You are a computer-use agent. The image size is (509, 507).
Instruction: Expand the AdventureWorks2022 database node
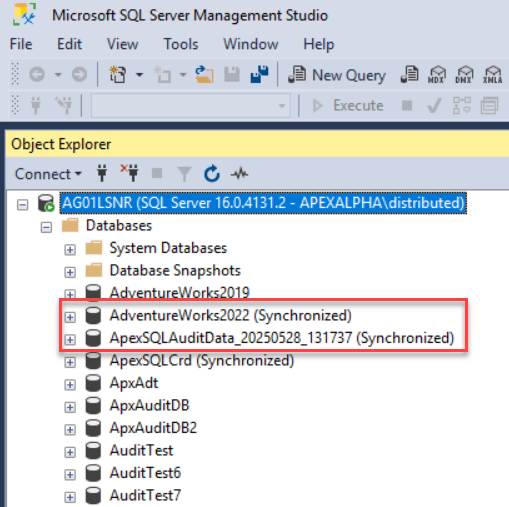[70, 317]
